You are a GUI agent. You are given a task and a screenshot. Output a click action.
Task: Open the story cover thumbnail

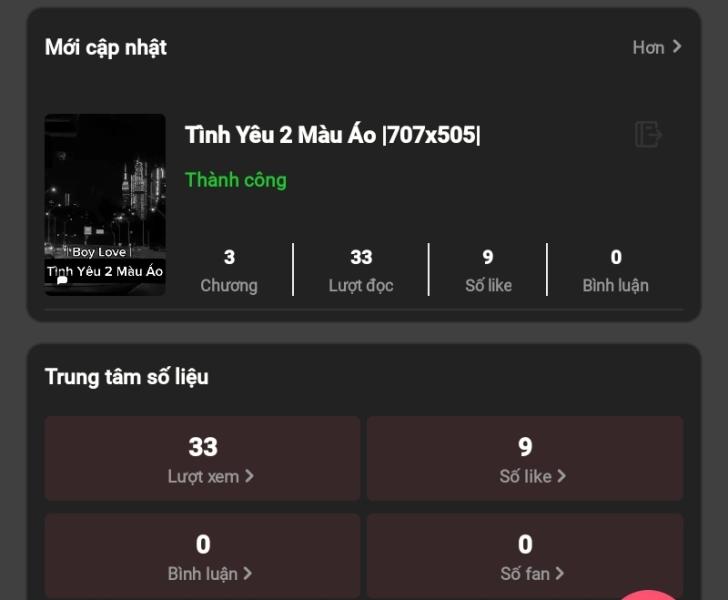pyautogui.click(x=105, y=204)
